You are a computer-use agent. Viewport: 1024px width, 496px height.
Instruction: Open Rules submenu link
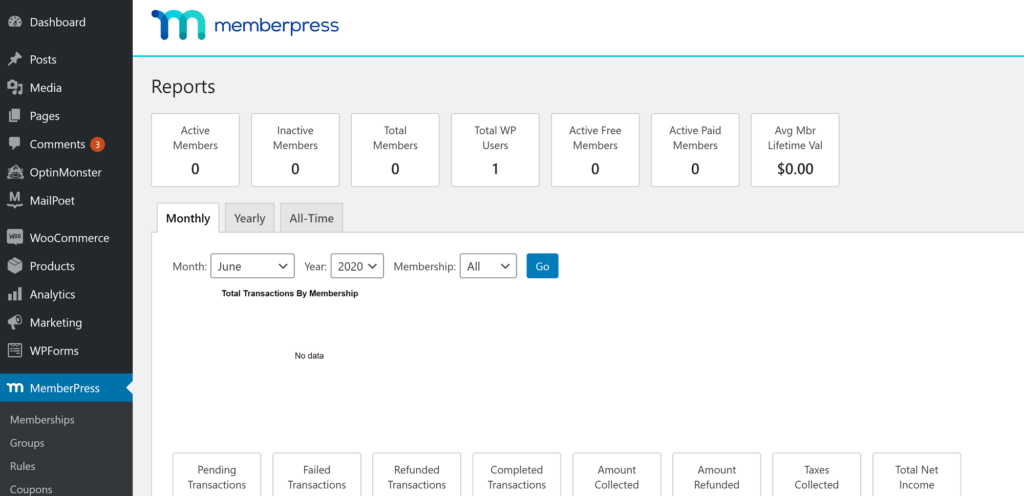tap(23, 466)
